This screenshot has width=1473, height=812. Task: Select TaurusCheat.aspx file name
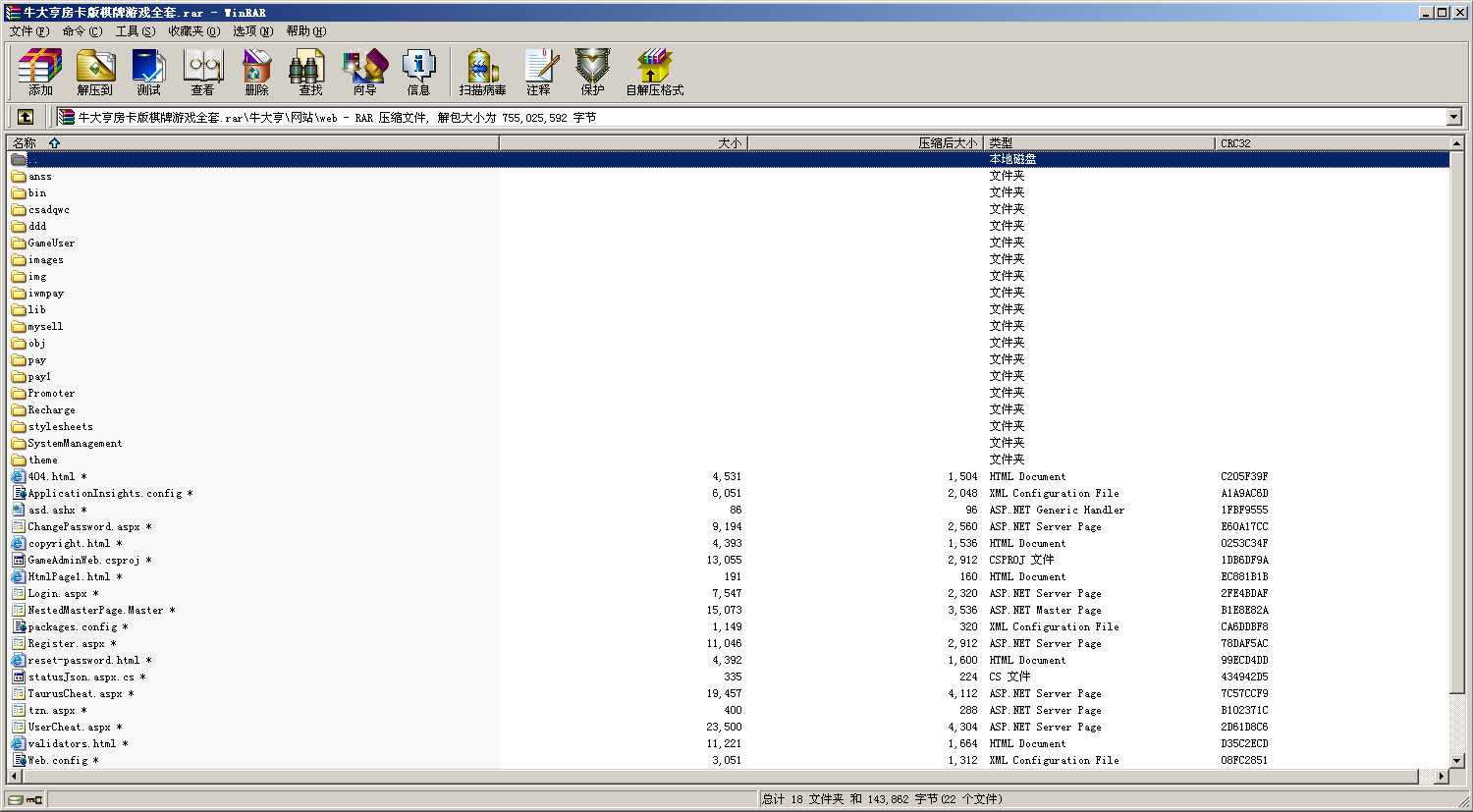(81, 694)
